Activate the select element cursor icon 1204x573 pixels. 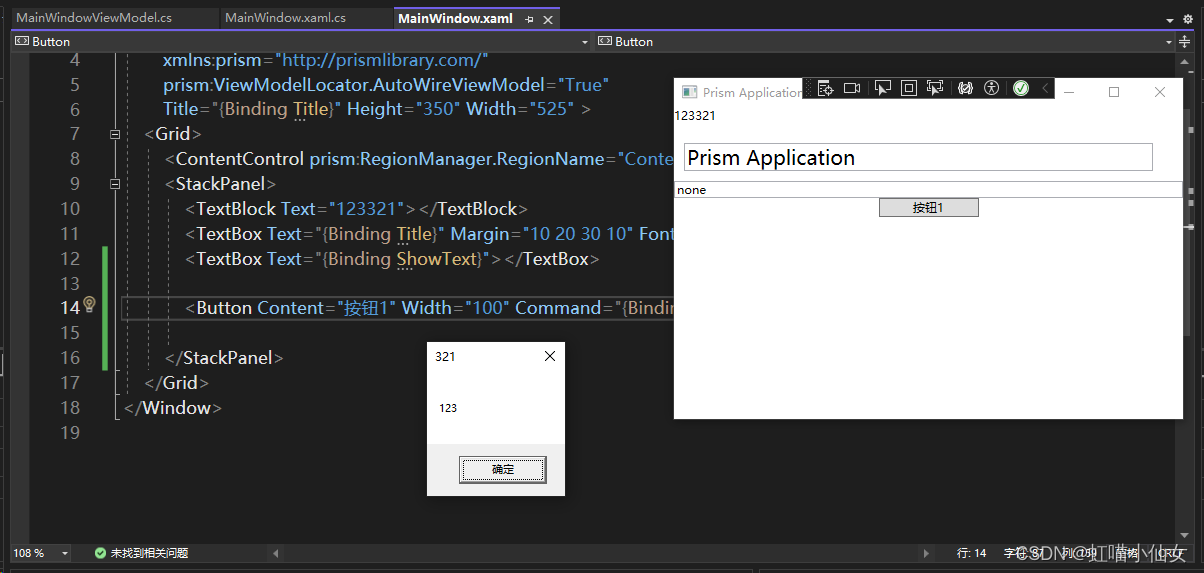[883, 89]
